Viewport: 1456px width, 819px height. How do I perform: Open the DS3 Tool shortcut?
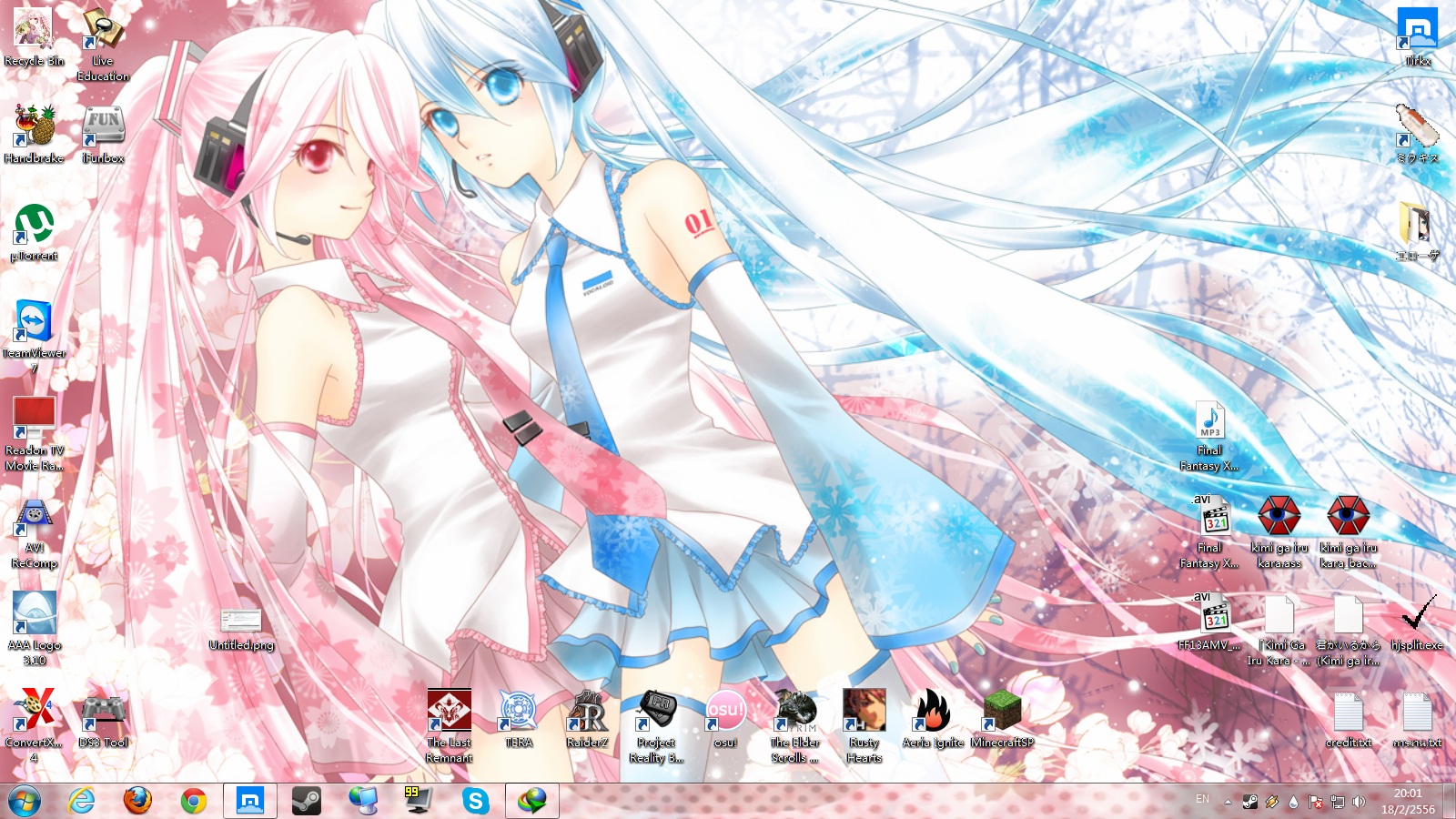[x=103, y=719]
